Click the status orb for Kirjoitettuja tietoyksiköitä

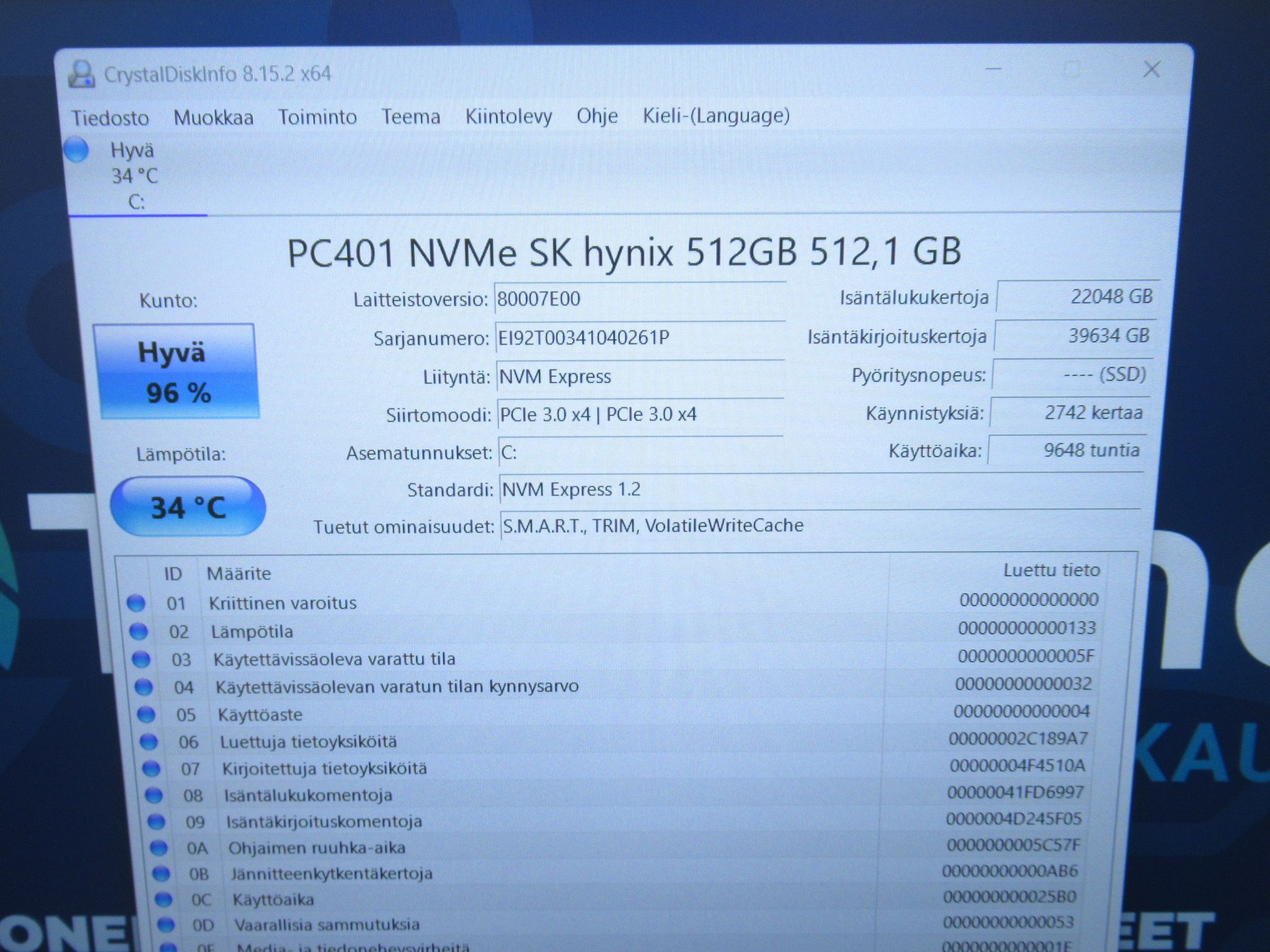pos(151,769)
